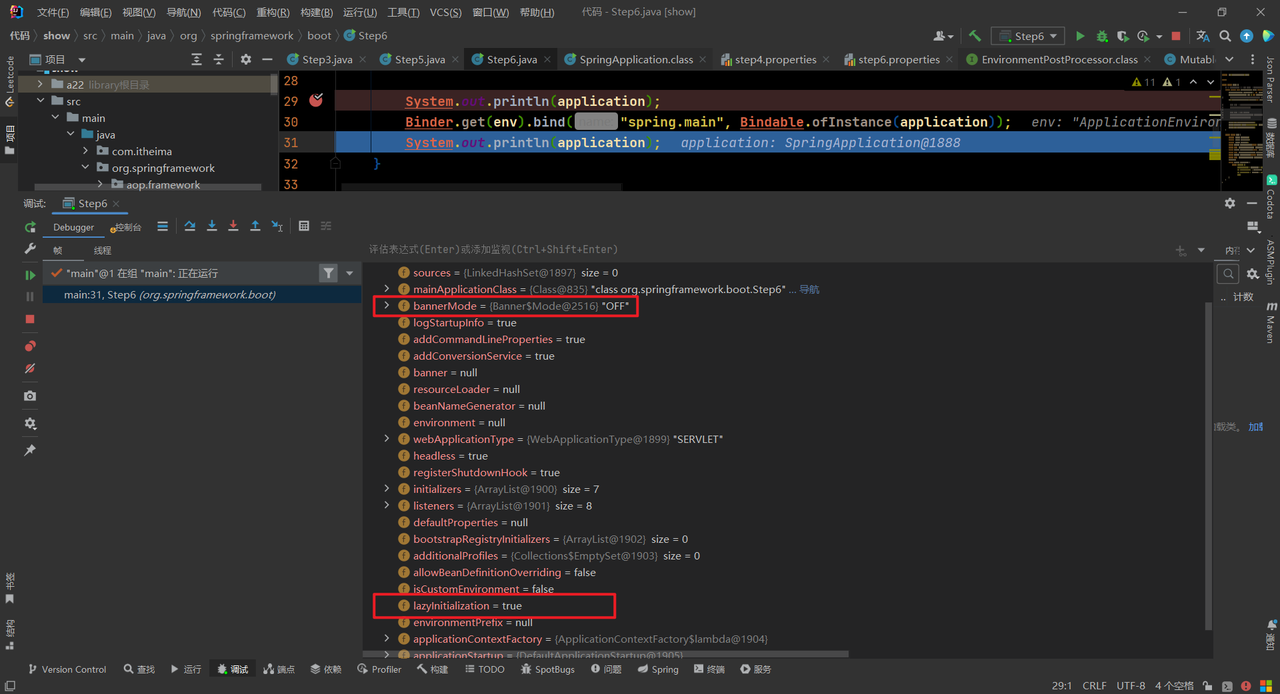Viewport: 1280px width, 694px height.
Task: Select the headless = true variable row
Action: click(785, 456)
